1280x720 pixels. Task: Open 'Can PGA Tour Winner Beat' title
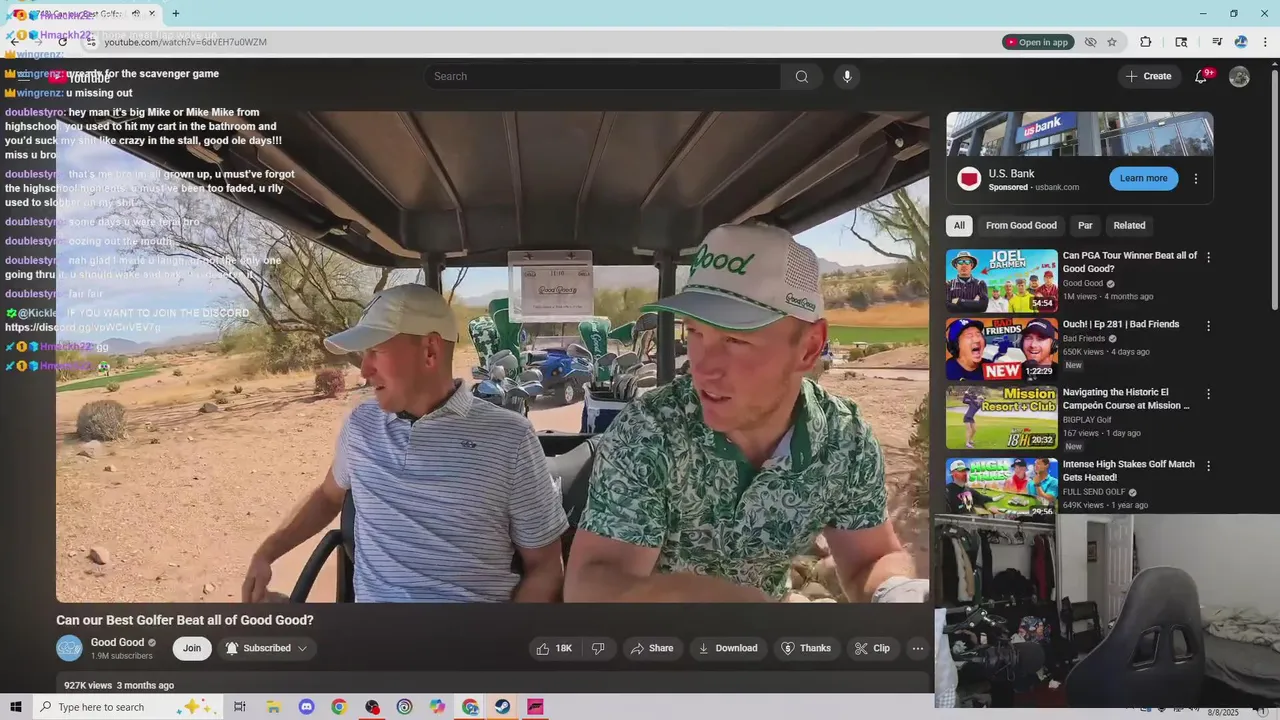pos(1129,262)
